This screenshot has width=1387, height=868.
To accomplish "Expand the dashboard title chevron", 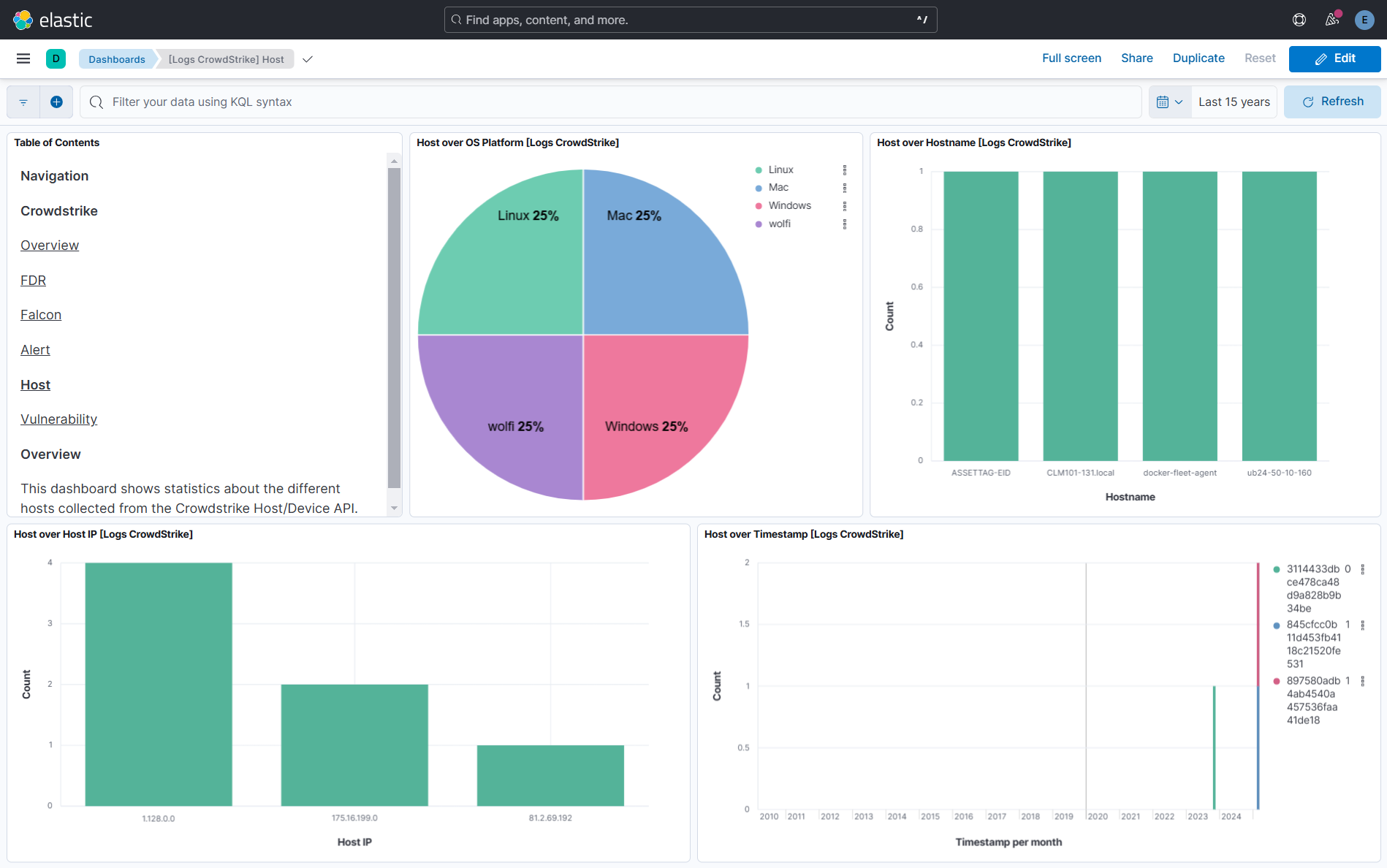I will click(x=308, y=59).
